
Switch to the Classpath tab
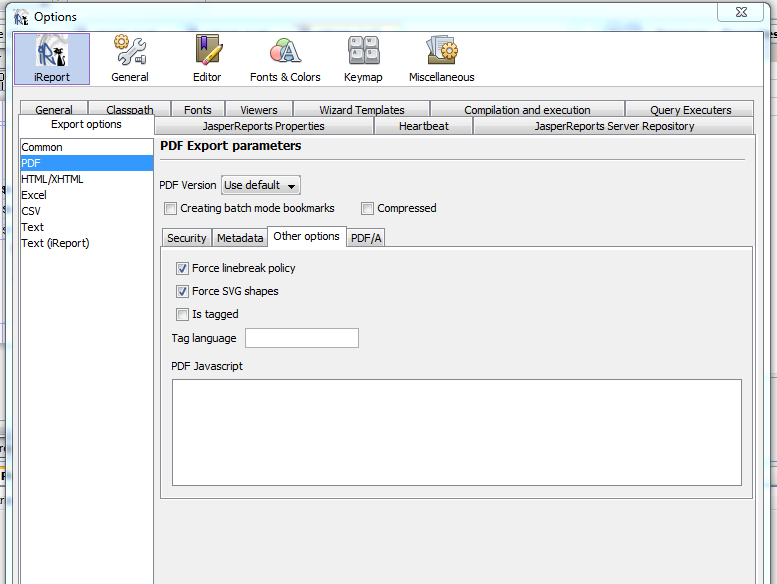click(x=129, y=109)
